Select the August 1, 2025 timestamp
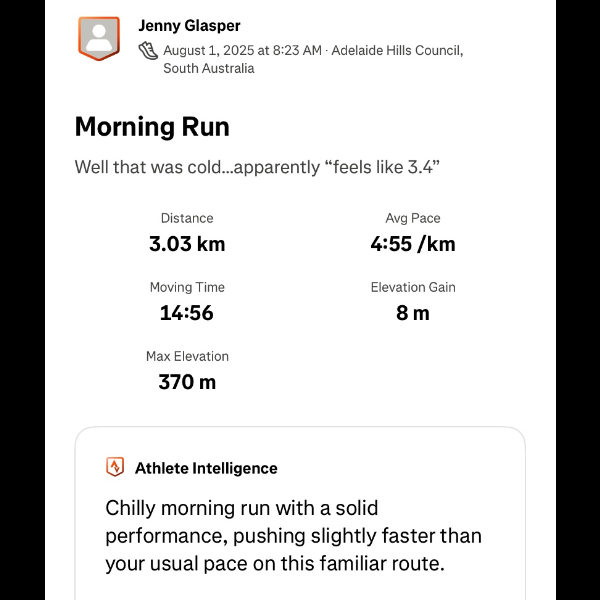The height and width of the screenshot is (600, 600). point(242,50)
